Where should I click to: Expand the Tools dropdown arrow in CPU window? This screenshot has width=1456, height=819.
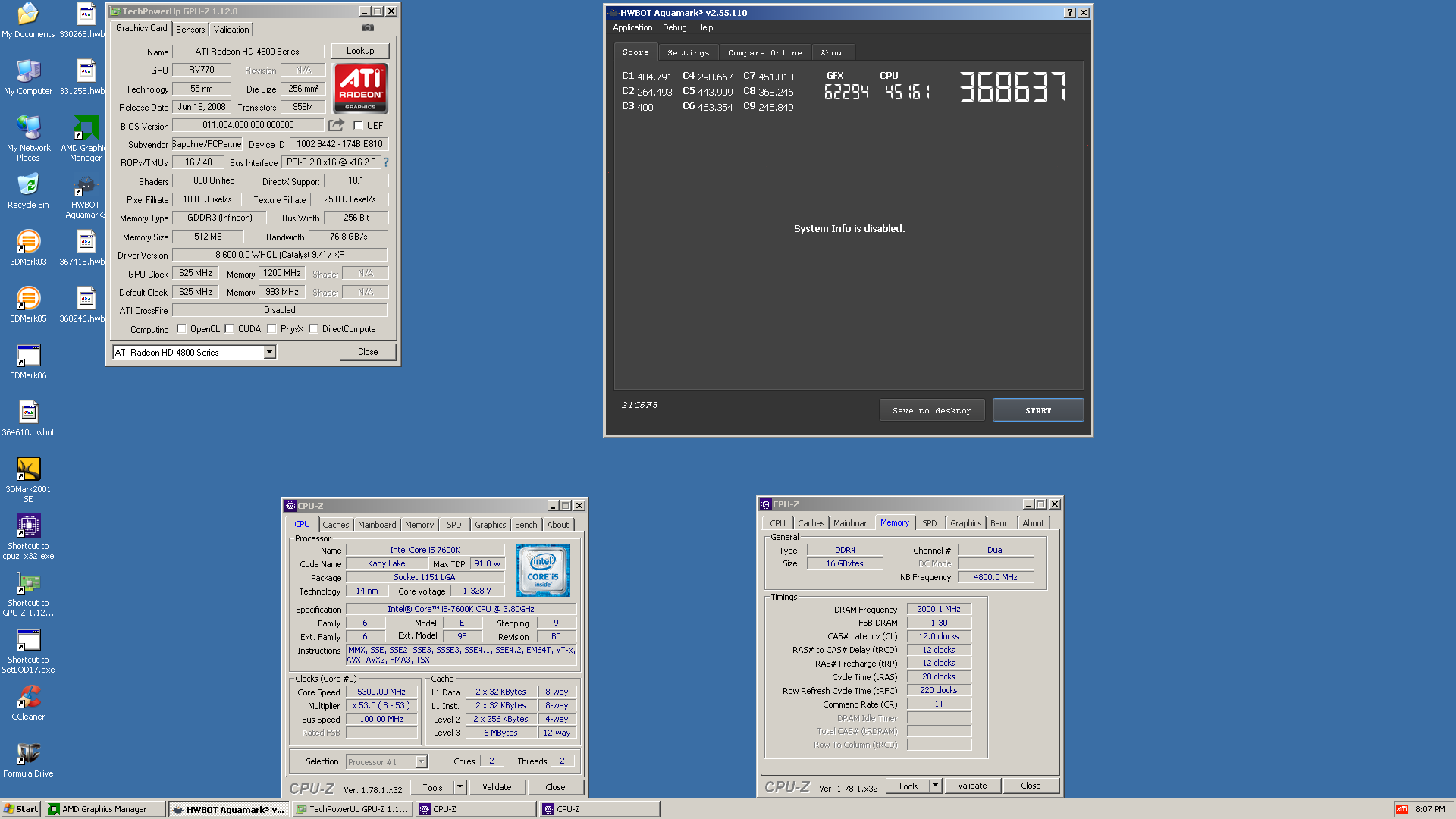pyautogui.click(x=460, y=787)
